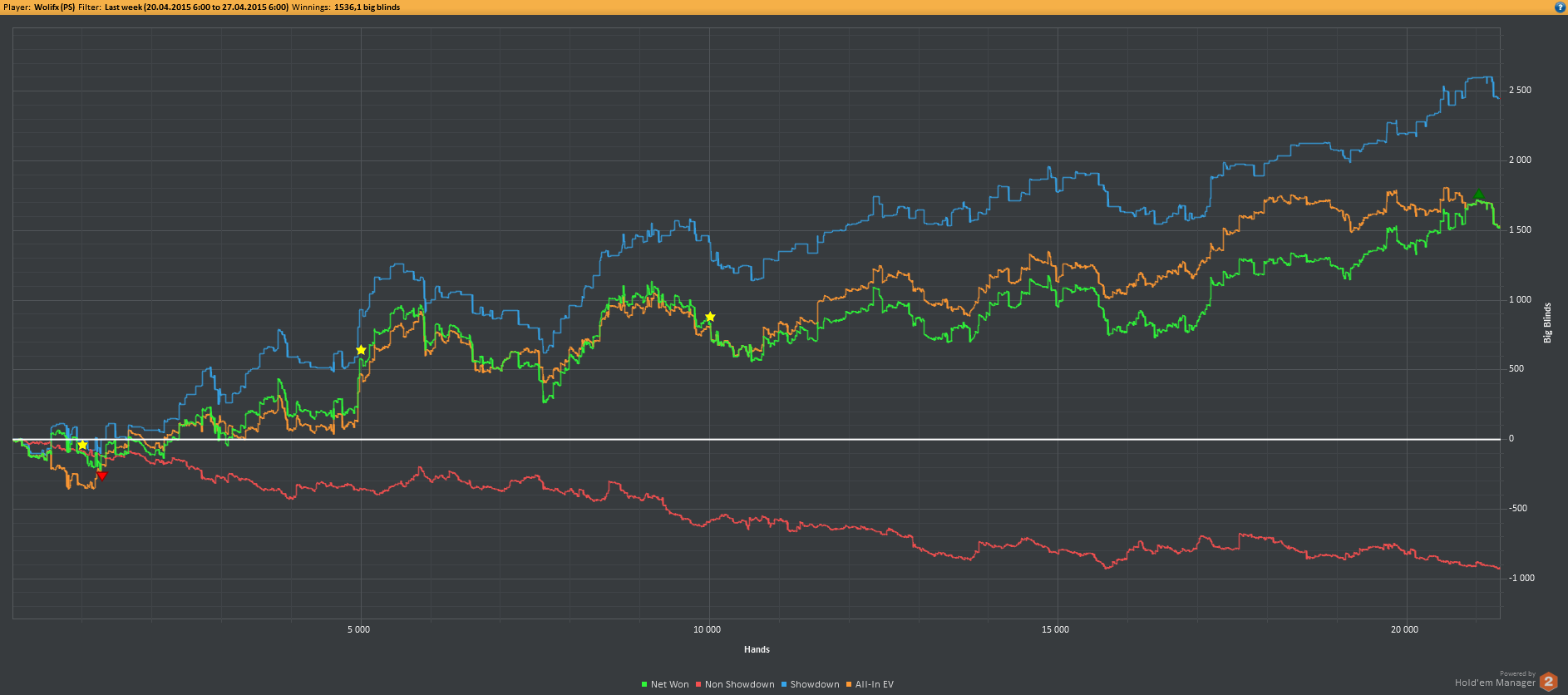
Task: Click the "5 000" x-axis label
Action: click(x=359, y=629)
